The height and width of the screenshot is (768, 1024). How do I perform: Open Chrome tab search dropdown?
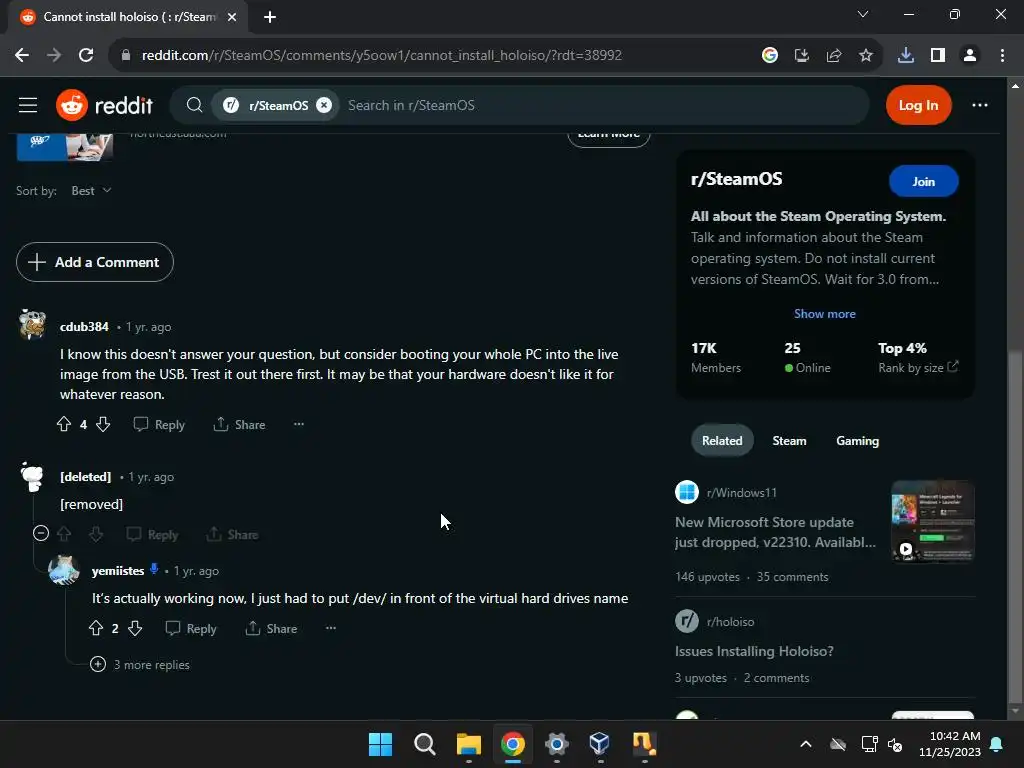862,14
